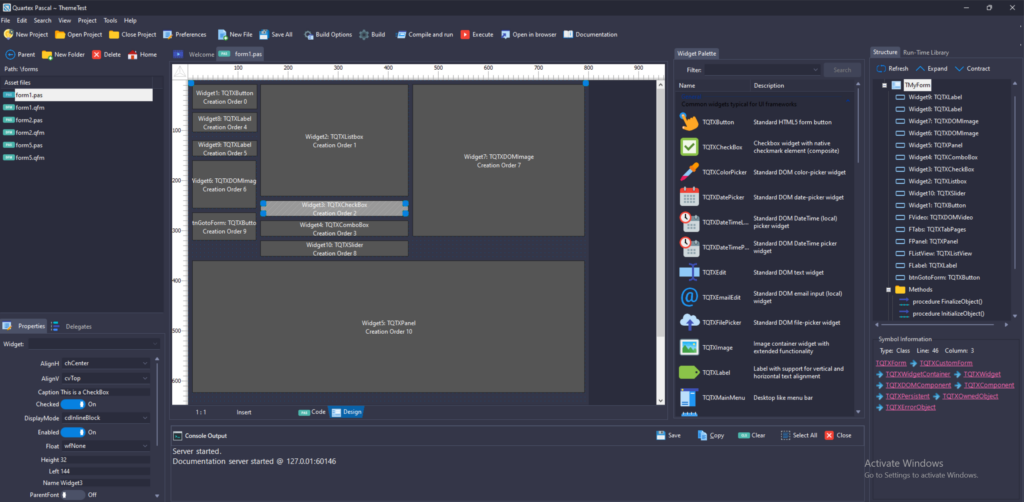The width and height of the screenshot is (1024, 502).
Task: Open the Project menu
Action: [x=87, y=21]
